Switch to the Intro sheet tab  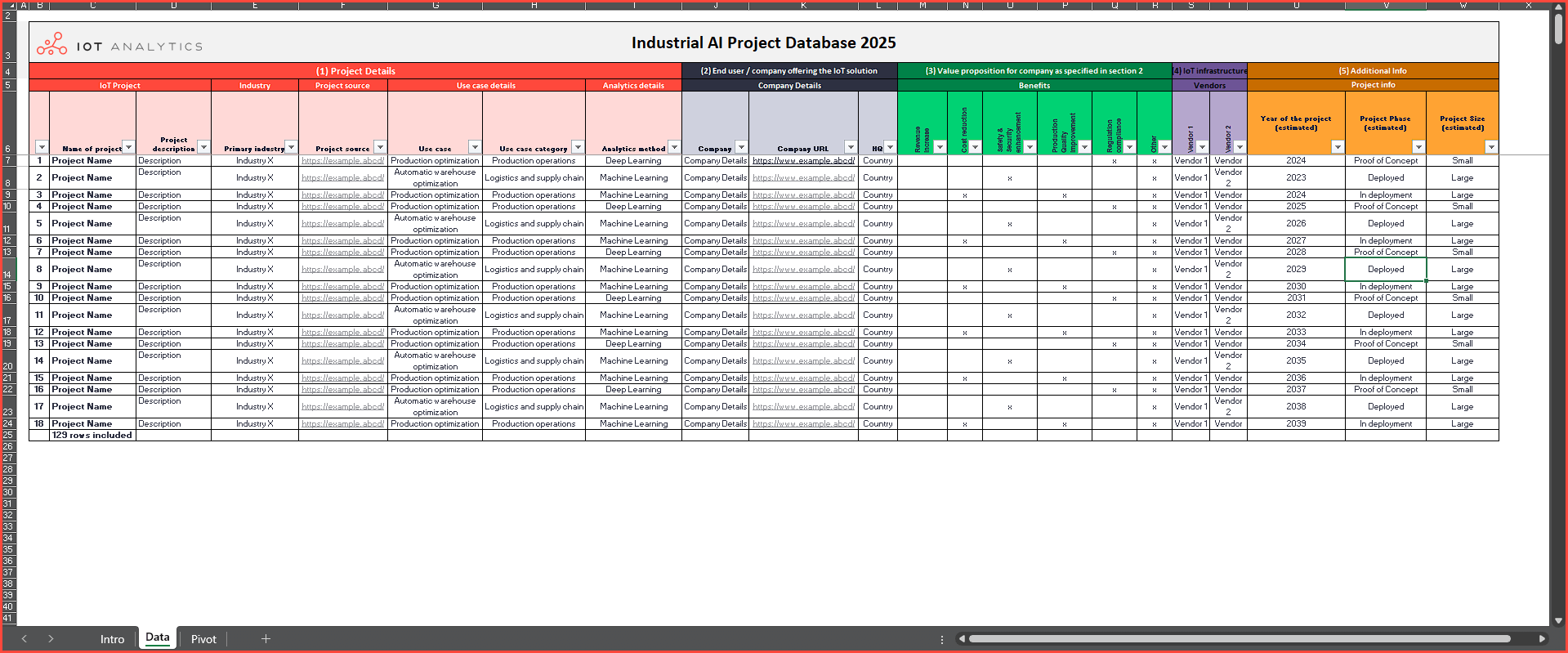click(x=112, y=639)
